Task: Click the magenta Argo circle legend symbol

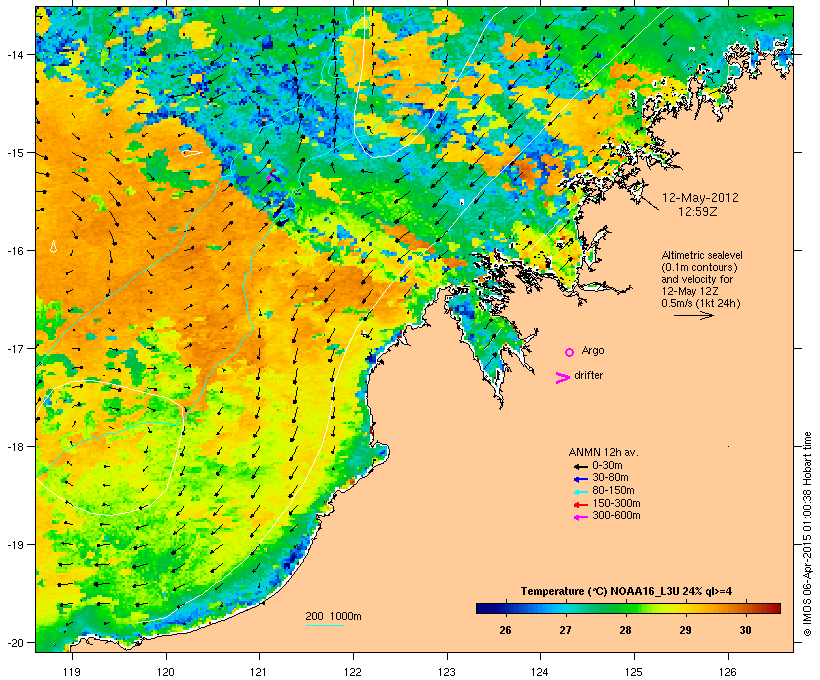Action: (x=570, y=353)
